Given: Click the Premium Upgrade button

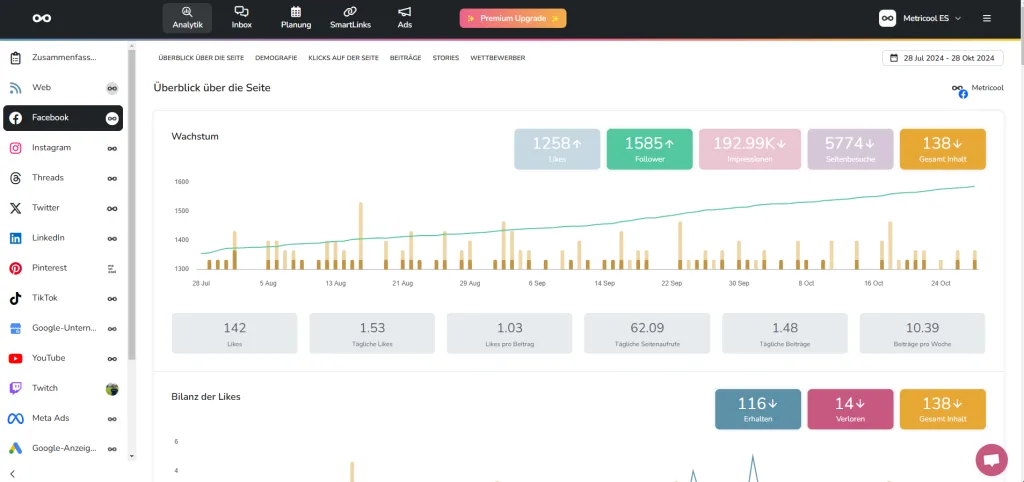Looking at the screenshot, I should [513, 18].
